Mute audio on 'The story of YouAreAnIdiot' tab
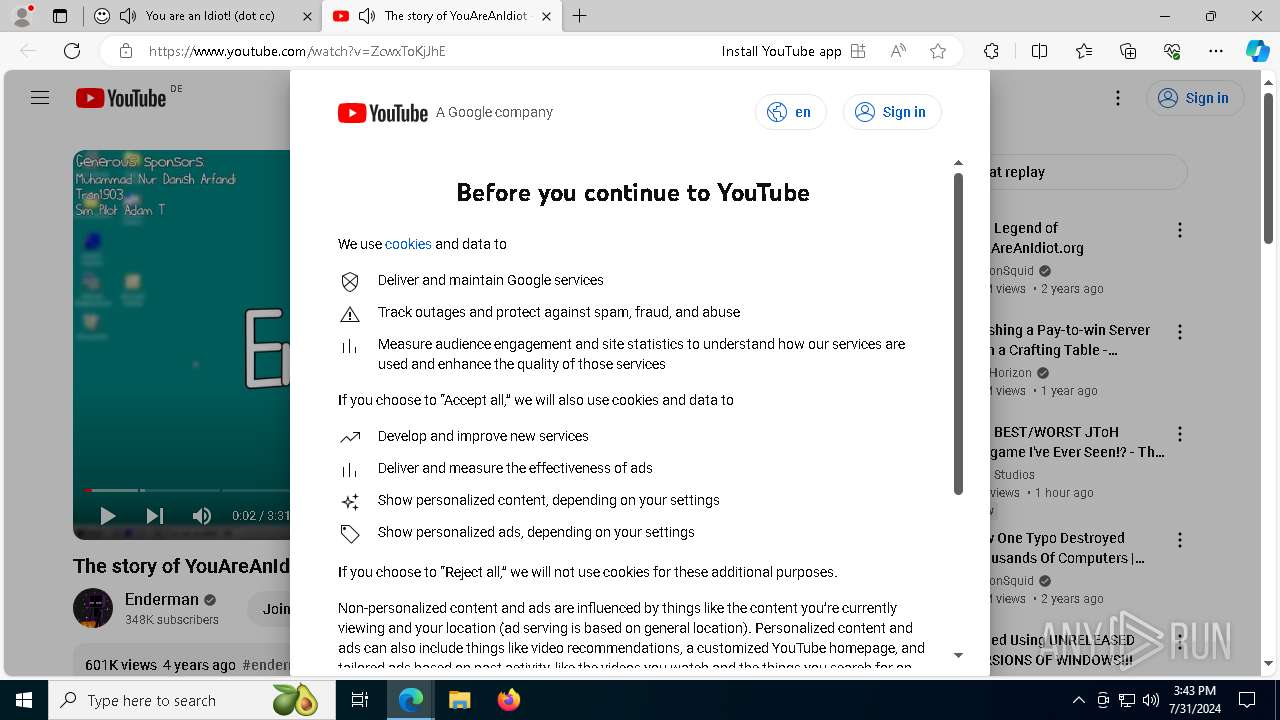Viewport: 1280px width, 720px height. 367,16
